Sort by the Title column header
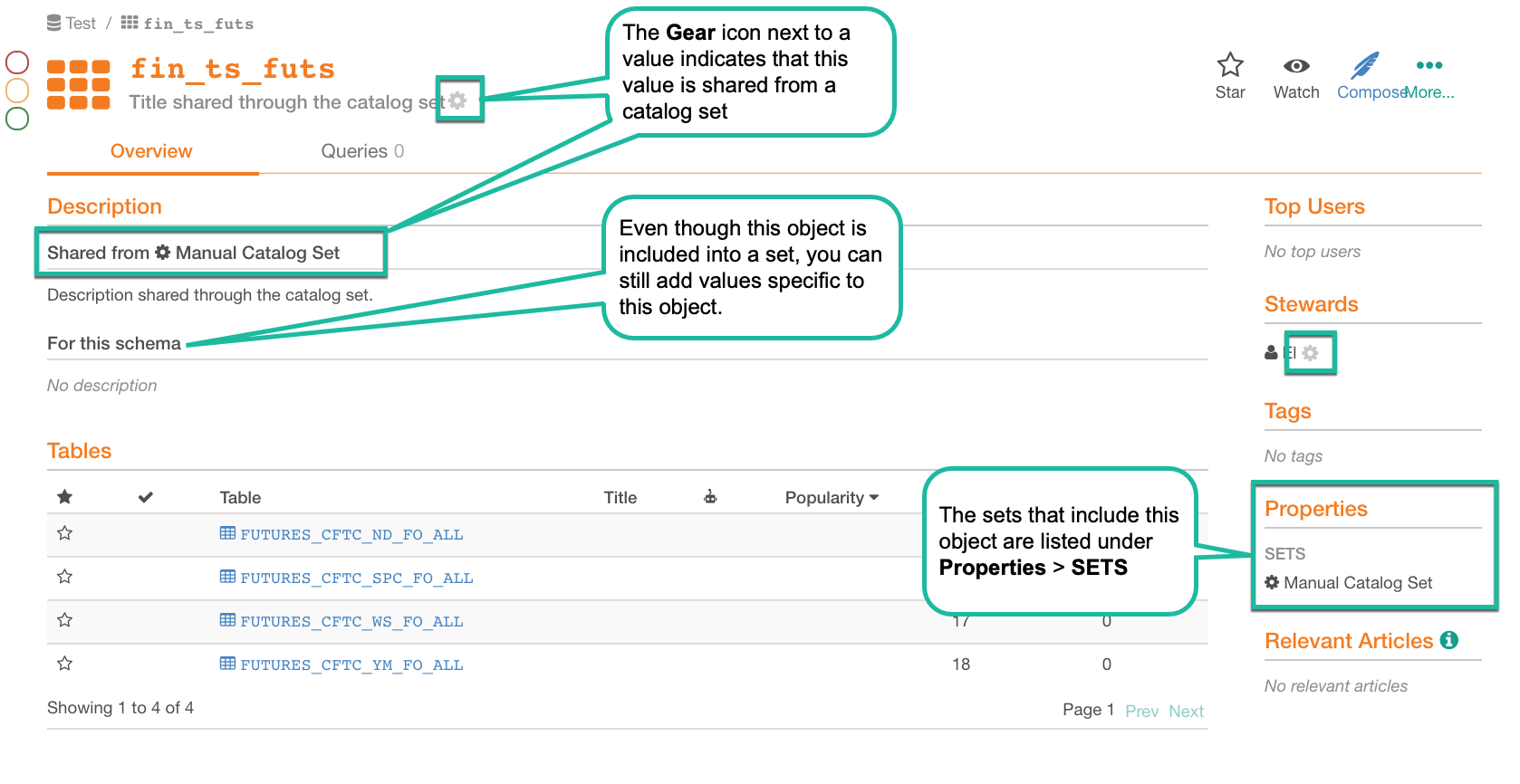 (621, 497)
